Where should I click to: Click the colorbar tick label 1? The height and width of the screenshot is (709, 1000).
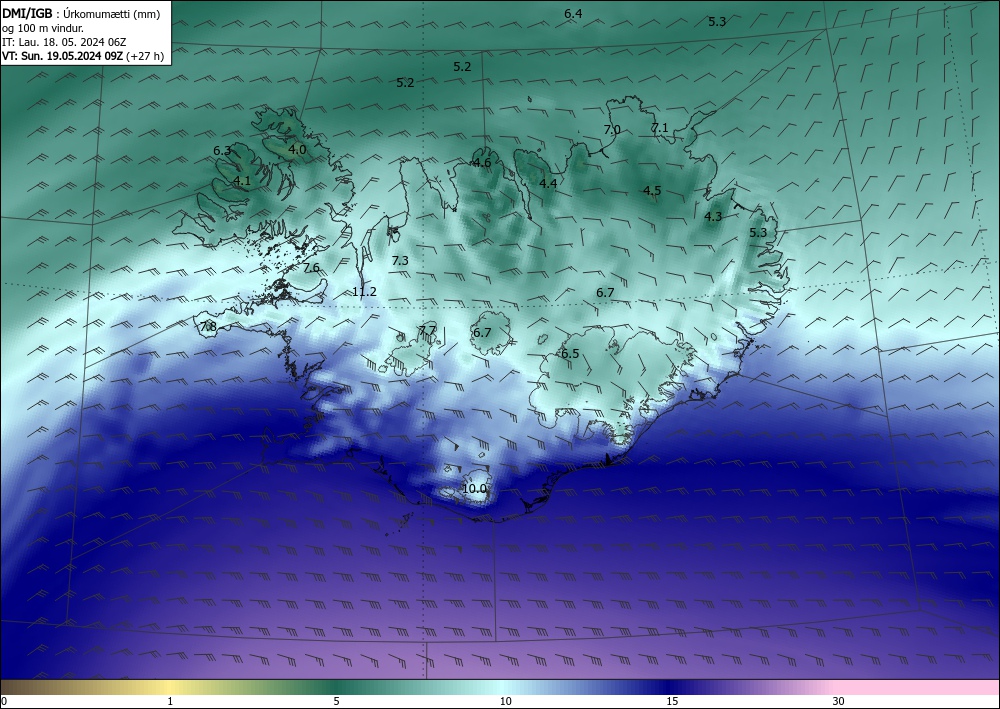170,702
